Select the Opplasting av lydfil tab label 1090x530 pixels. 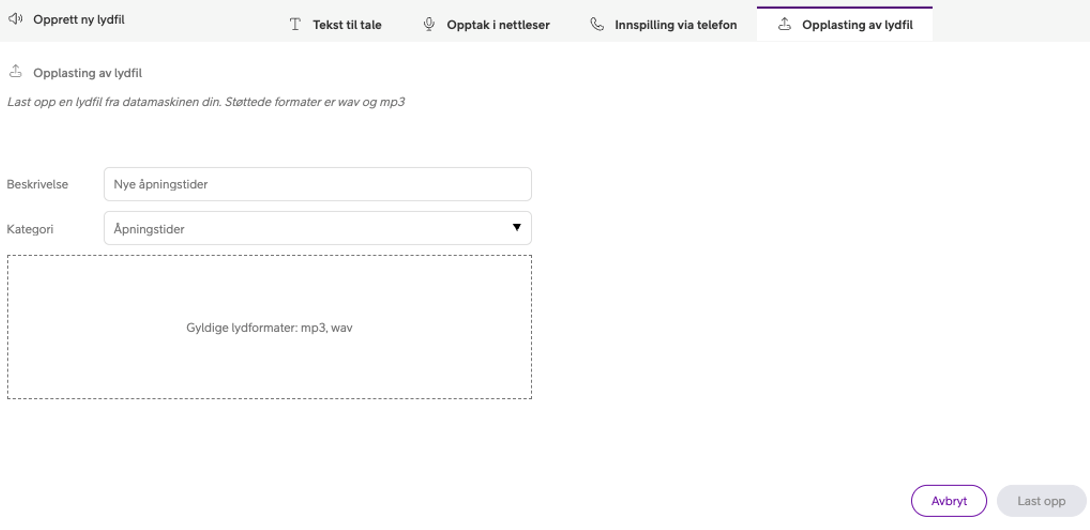click(857, 25)
